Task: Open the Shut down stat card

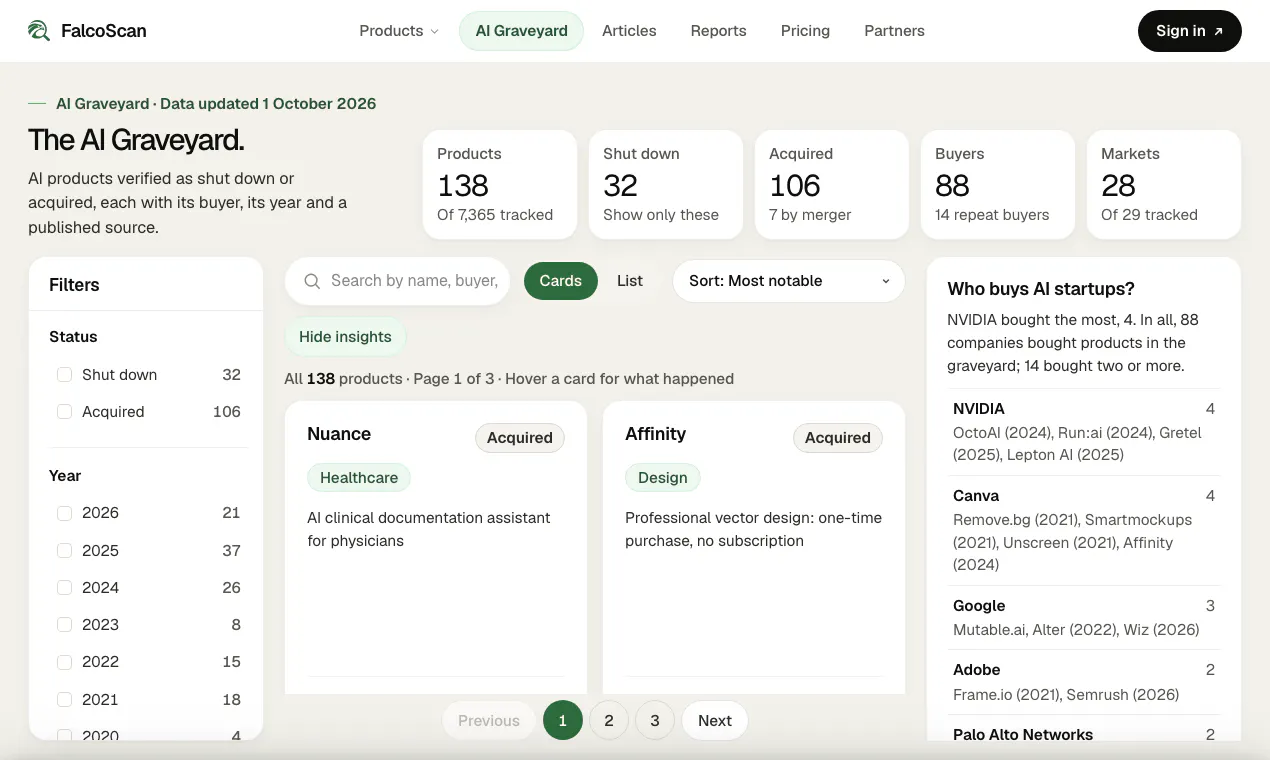Action: coord(665,185)
